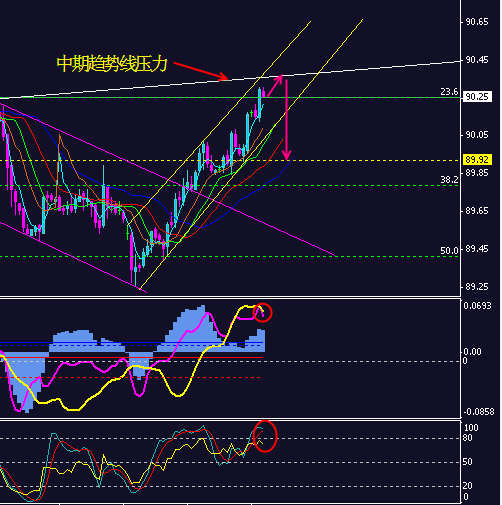Click the MACD upper scale value 0.0693
Viewport: 502px width, 505px height.
click(477, 306)
